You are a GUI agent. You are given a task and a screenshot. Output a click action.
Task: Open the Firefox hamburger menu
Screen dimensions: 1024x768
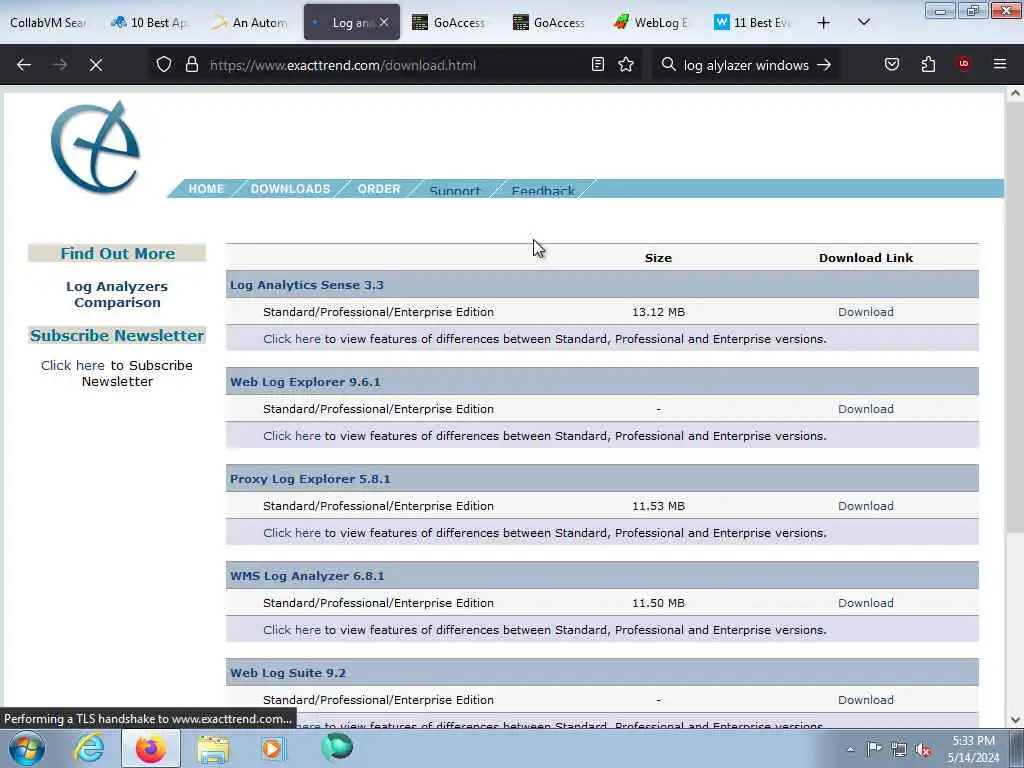1000,64
